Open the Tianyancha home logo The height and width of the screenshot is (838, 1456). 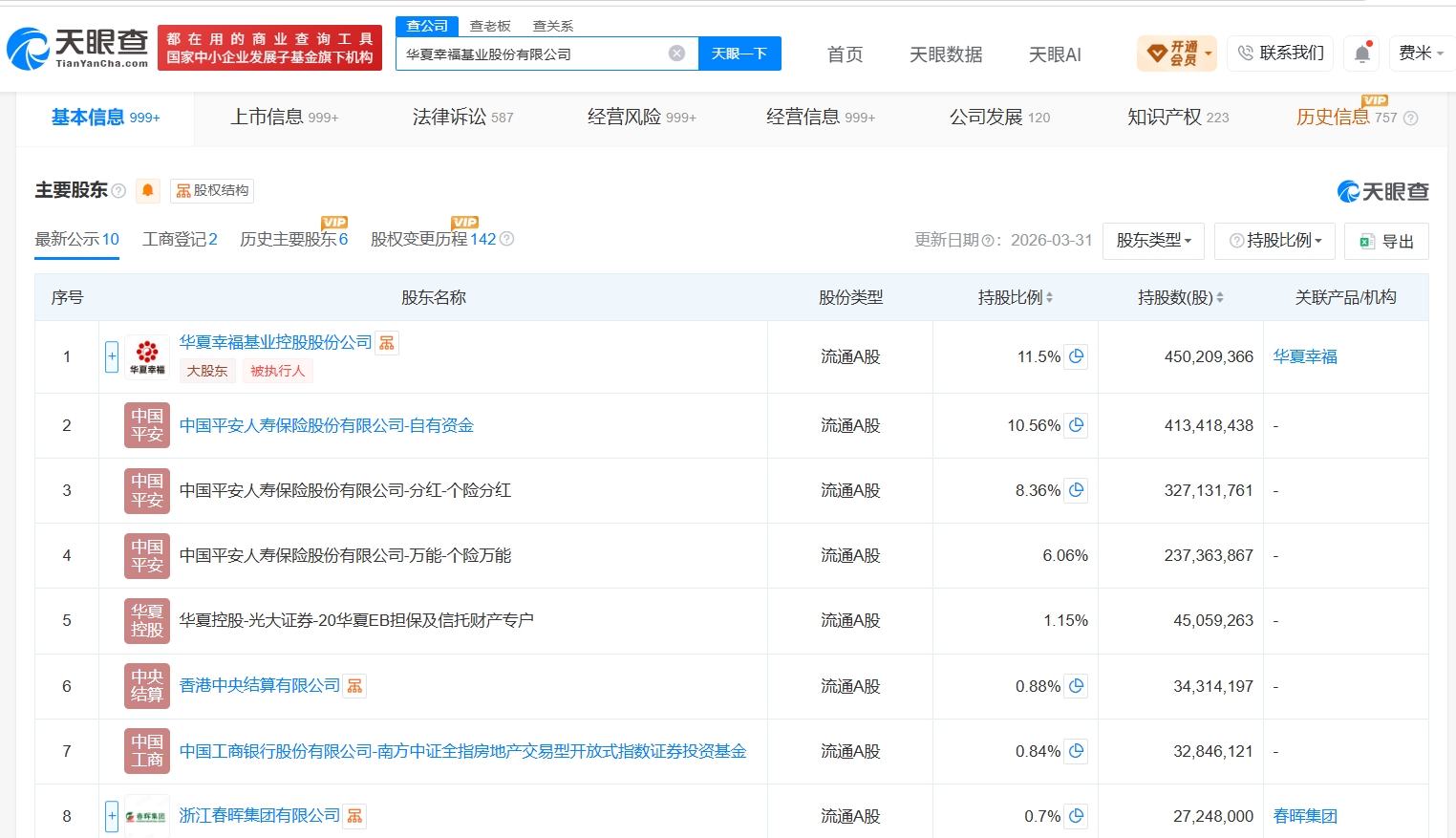pyautogui.click(x=78, y=48)
